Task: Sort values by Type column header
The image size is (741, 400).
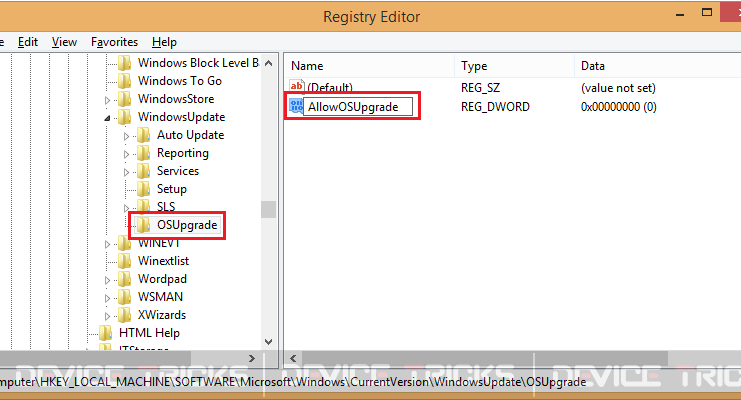Action: [515, 66]
